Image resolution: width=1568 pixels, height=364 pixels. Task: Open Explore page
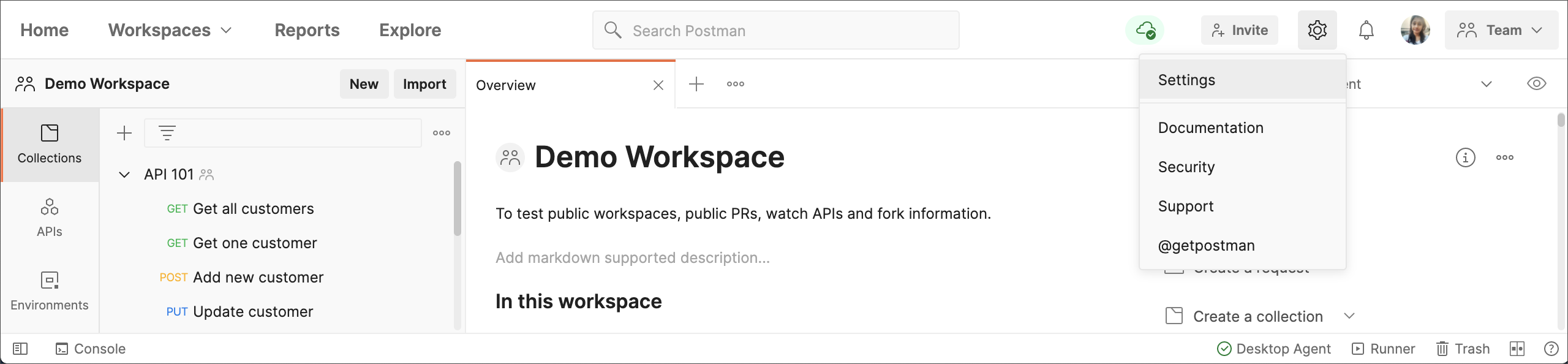(x=410, y=30)
